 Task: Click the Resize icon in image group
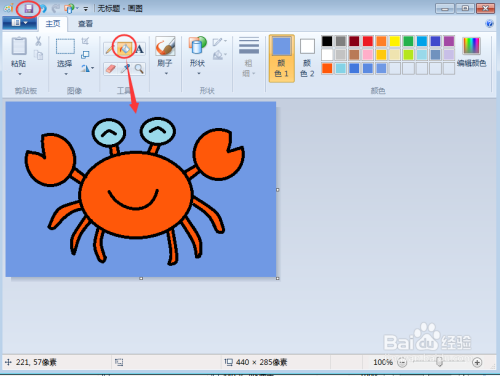click(x=85, y=55)
